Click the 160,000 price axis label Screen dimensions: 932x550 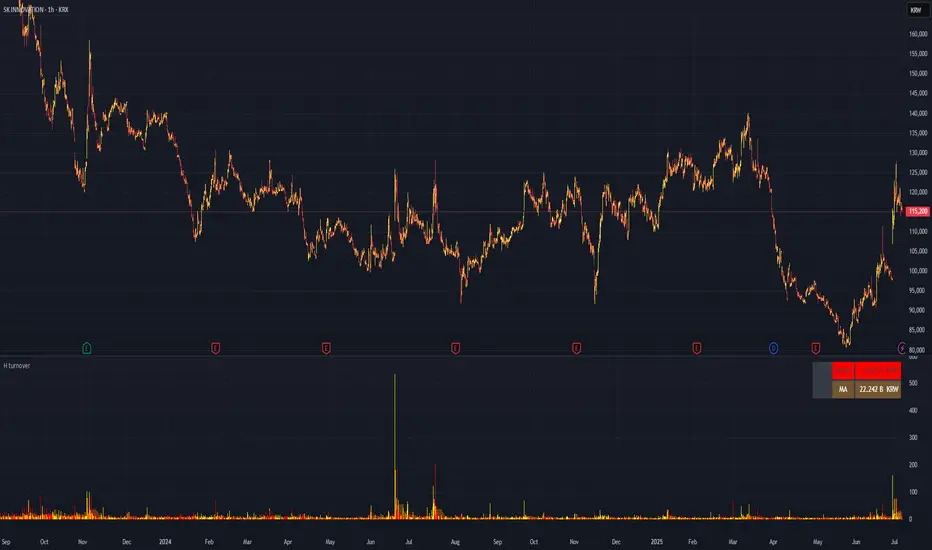click(918, 34)
